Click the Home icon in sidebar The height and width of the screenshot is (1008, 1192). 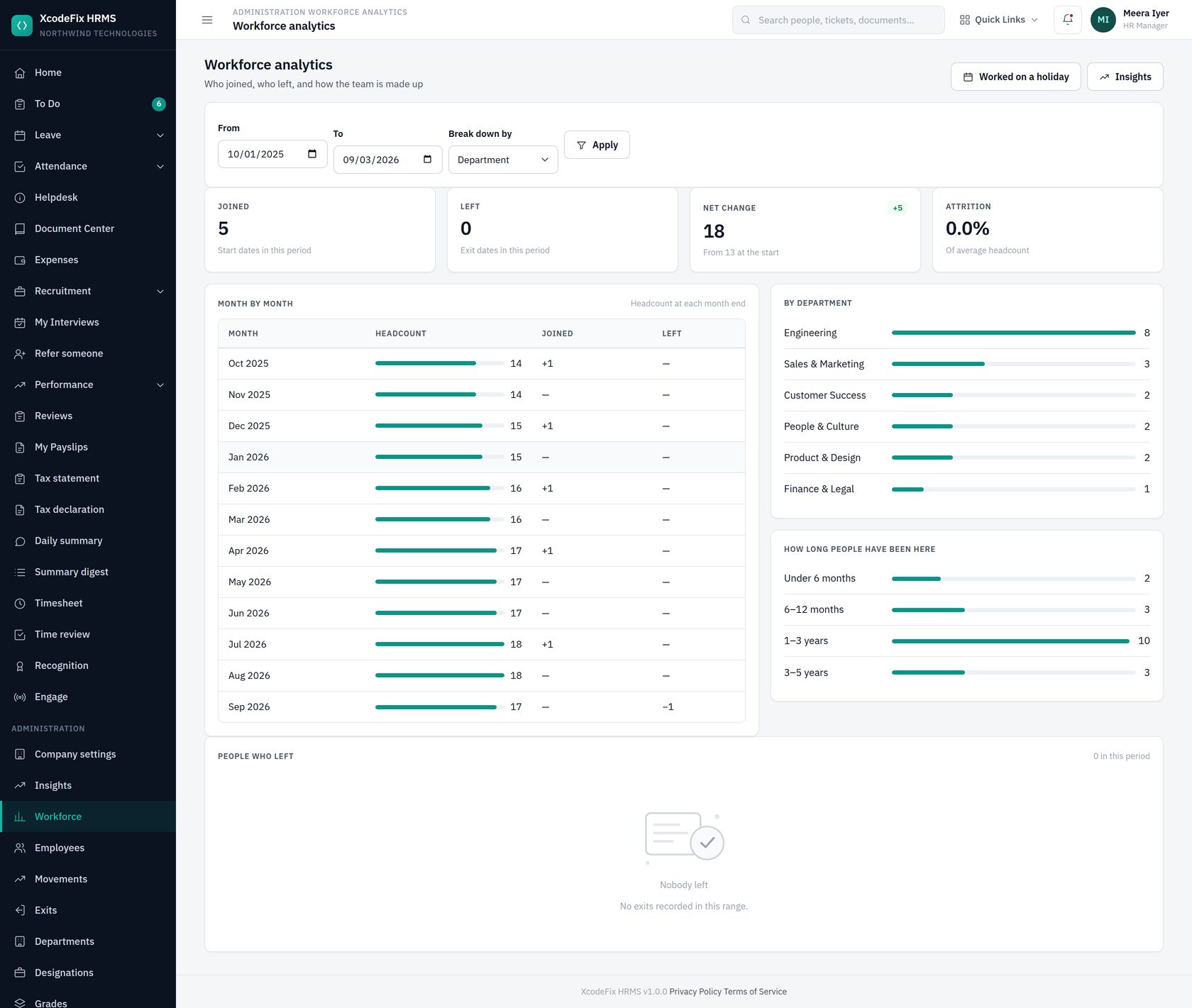(x=20, y=72)
